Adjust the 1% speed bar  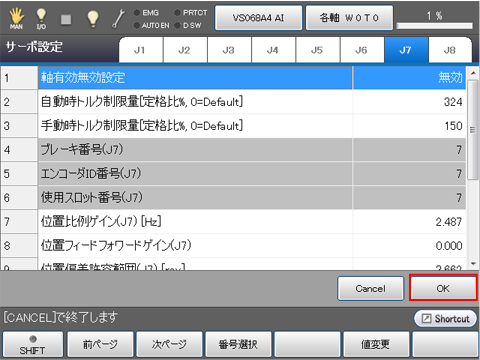(434, 26)
